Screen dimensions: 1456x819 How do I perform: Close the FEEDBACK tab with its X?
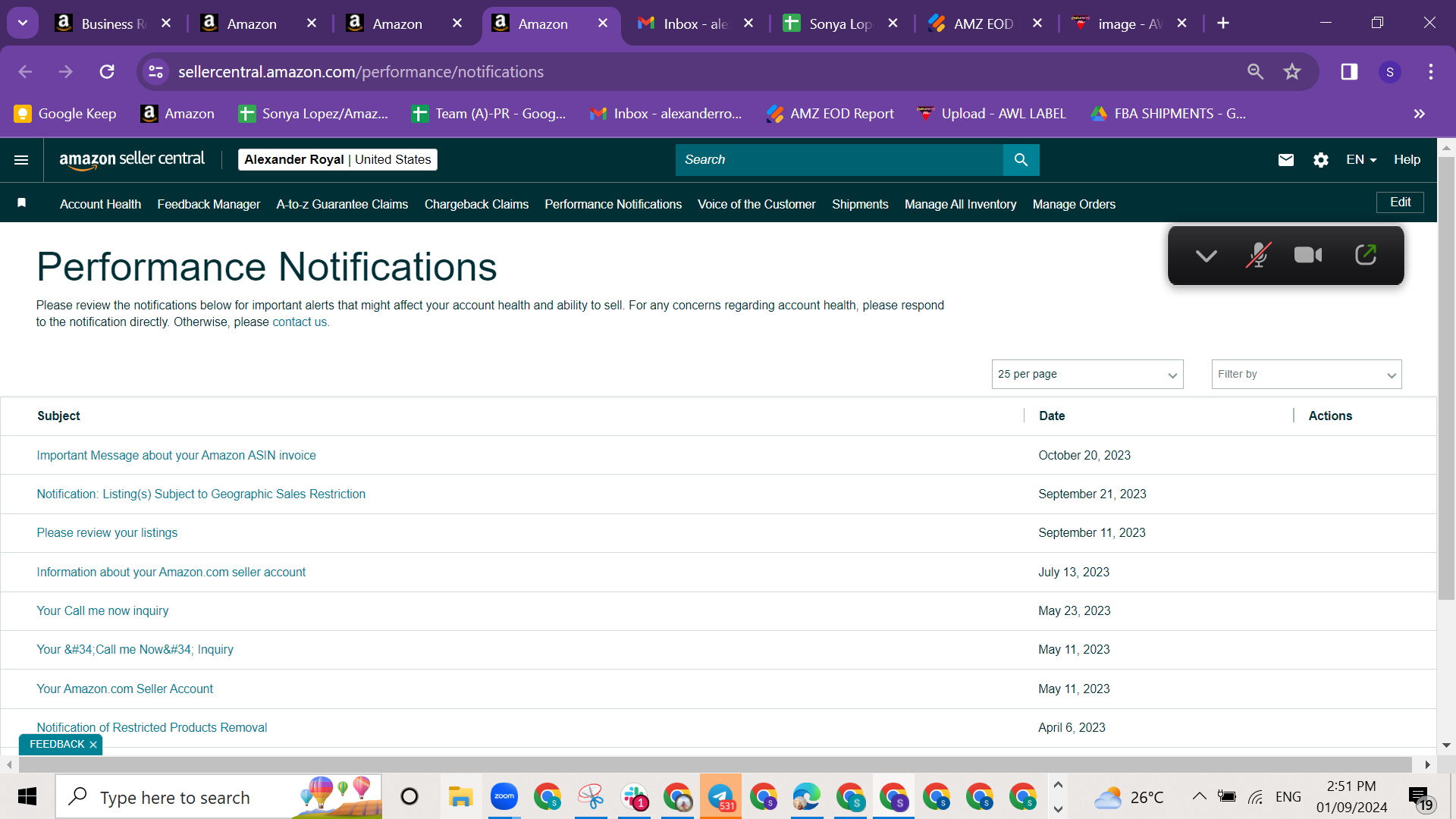pos(93,745)
